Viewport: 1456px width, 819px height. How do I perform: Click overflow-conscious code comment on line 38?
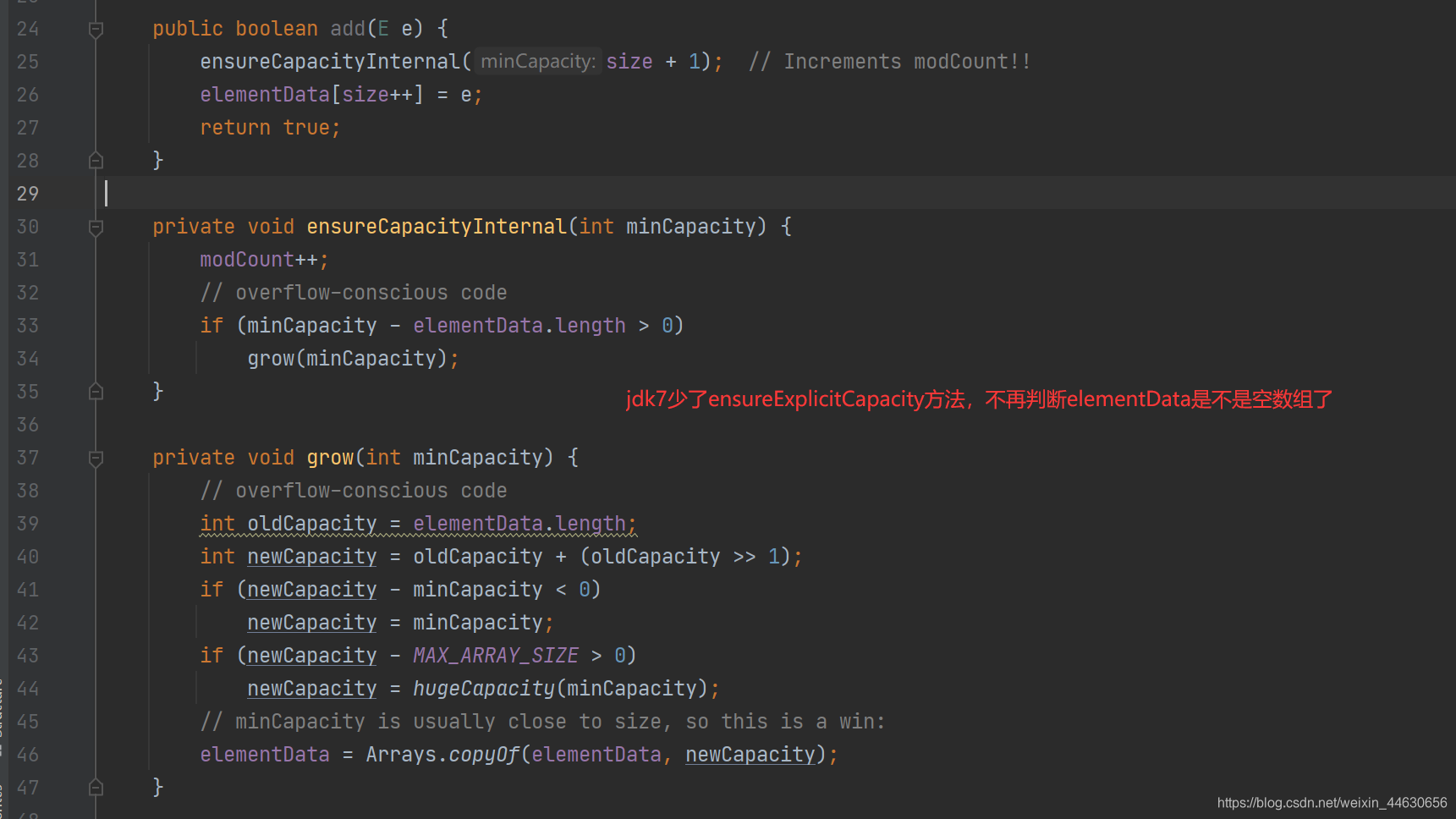[353, 491]
